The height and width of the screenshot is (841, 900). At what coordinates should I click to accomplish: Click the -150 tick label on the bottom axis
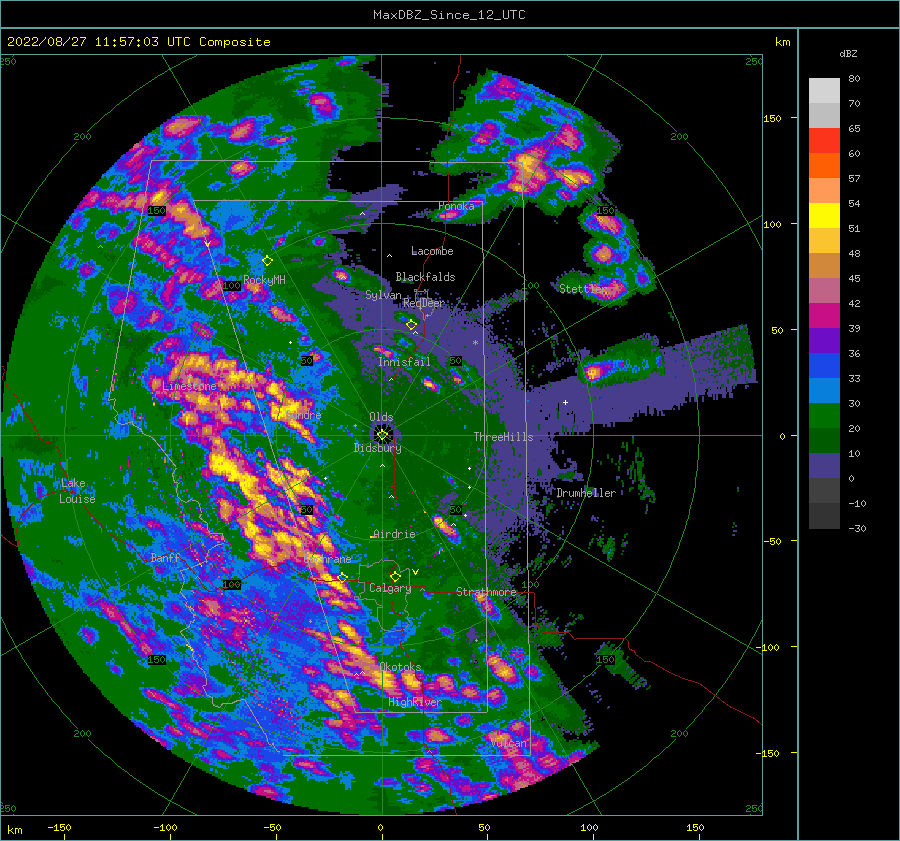(59, 827)
